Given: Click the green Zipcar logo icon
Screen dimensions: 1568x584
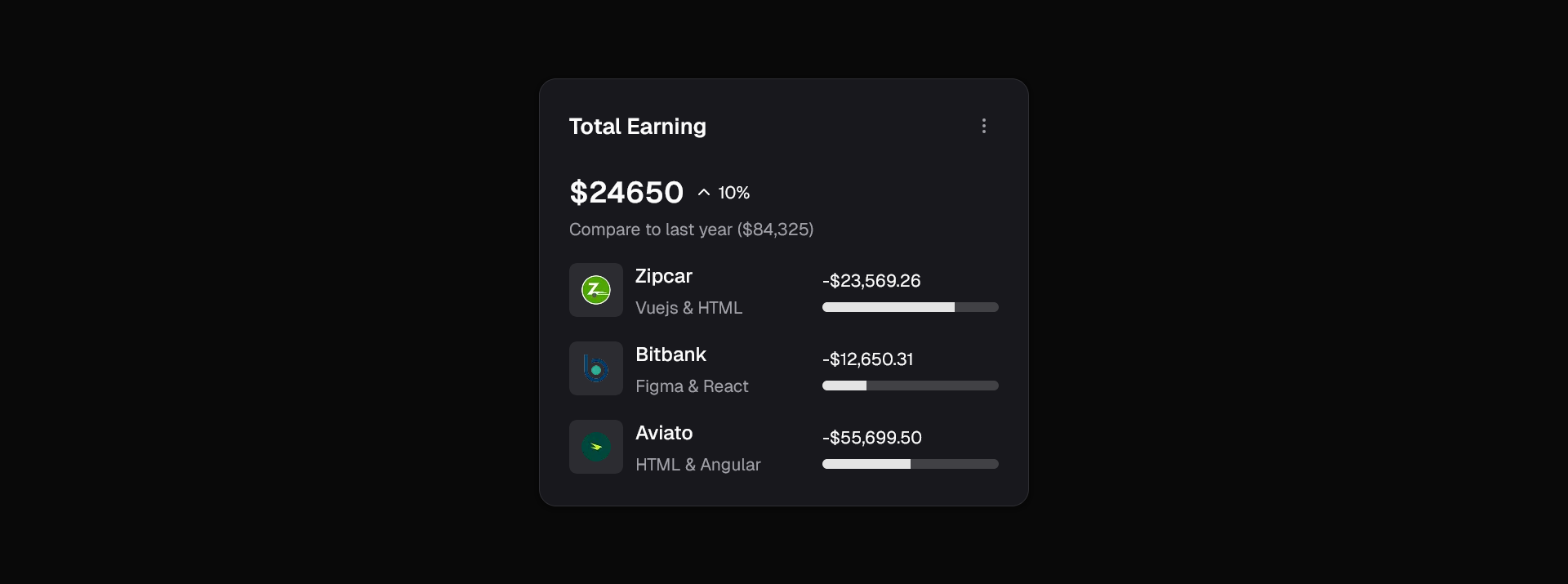Looking at the screenshot, I should pos(596,290).
